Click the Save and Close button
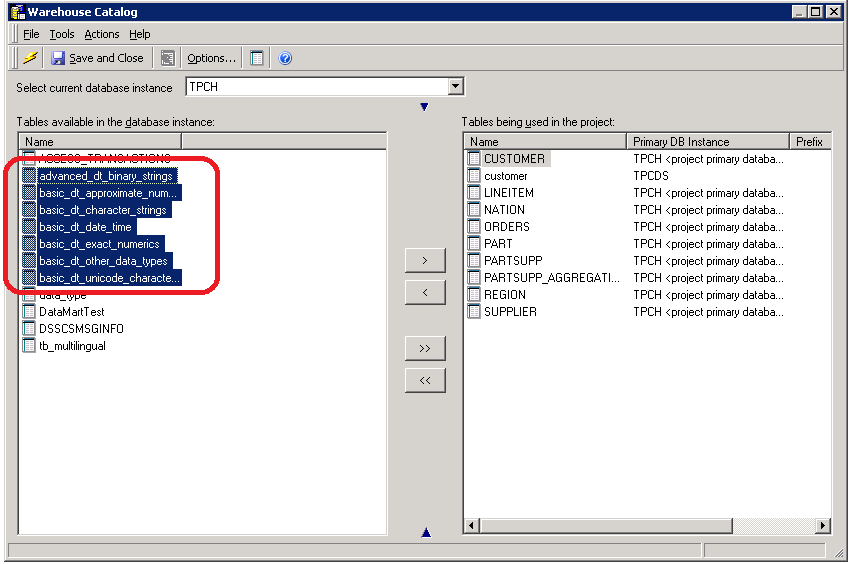 tap(97, 58)
